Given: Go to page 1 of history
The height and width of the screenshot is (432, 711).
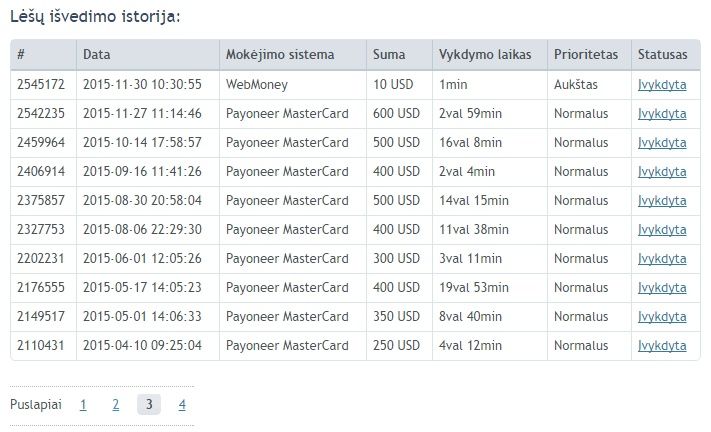Looking at the screenshot, I should pyautogui.click(x=83, y=404).
